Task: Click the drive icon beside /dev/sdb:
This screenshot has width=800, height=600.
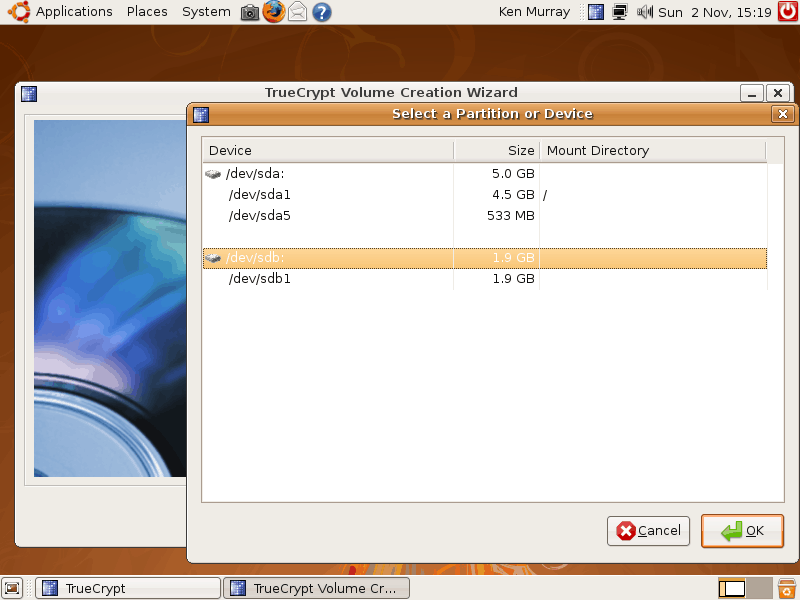Action: 213,258
